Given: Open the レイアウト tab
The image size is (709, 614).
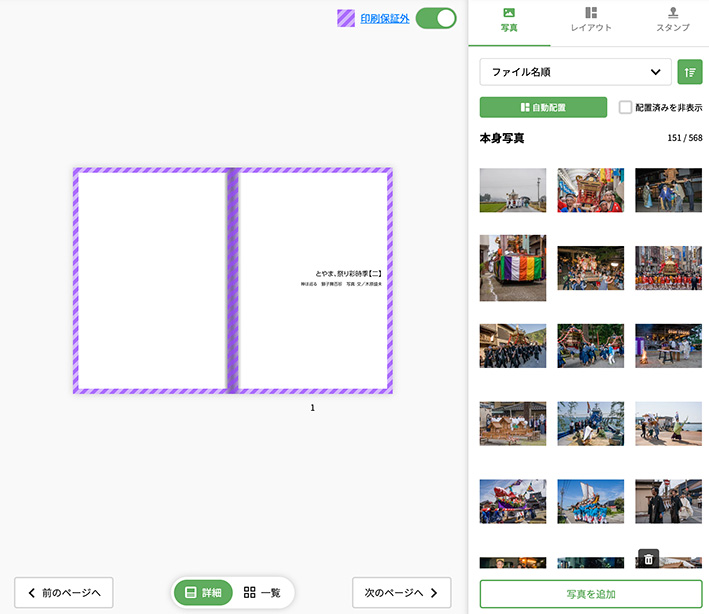Looking at the screenshot, I should [x=591, y=27].
